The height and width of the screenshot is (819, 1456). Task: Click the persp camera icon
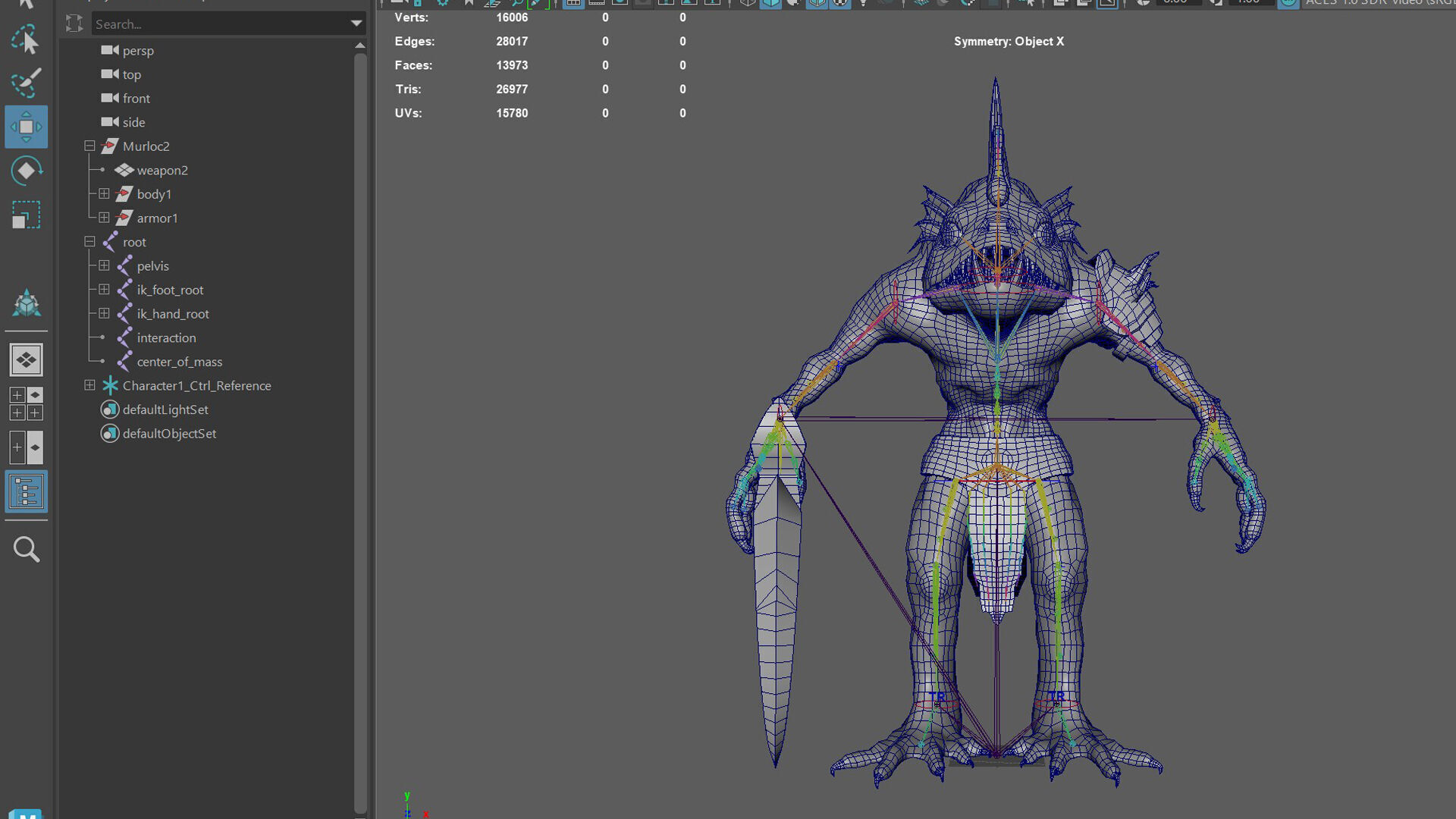(x=110, y=50)
